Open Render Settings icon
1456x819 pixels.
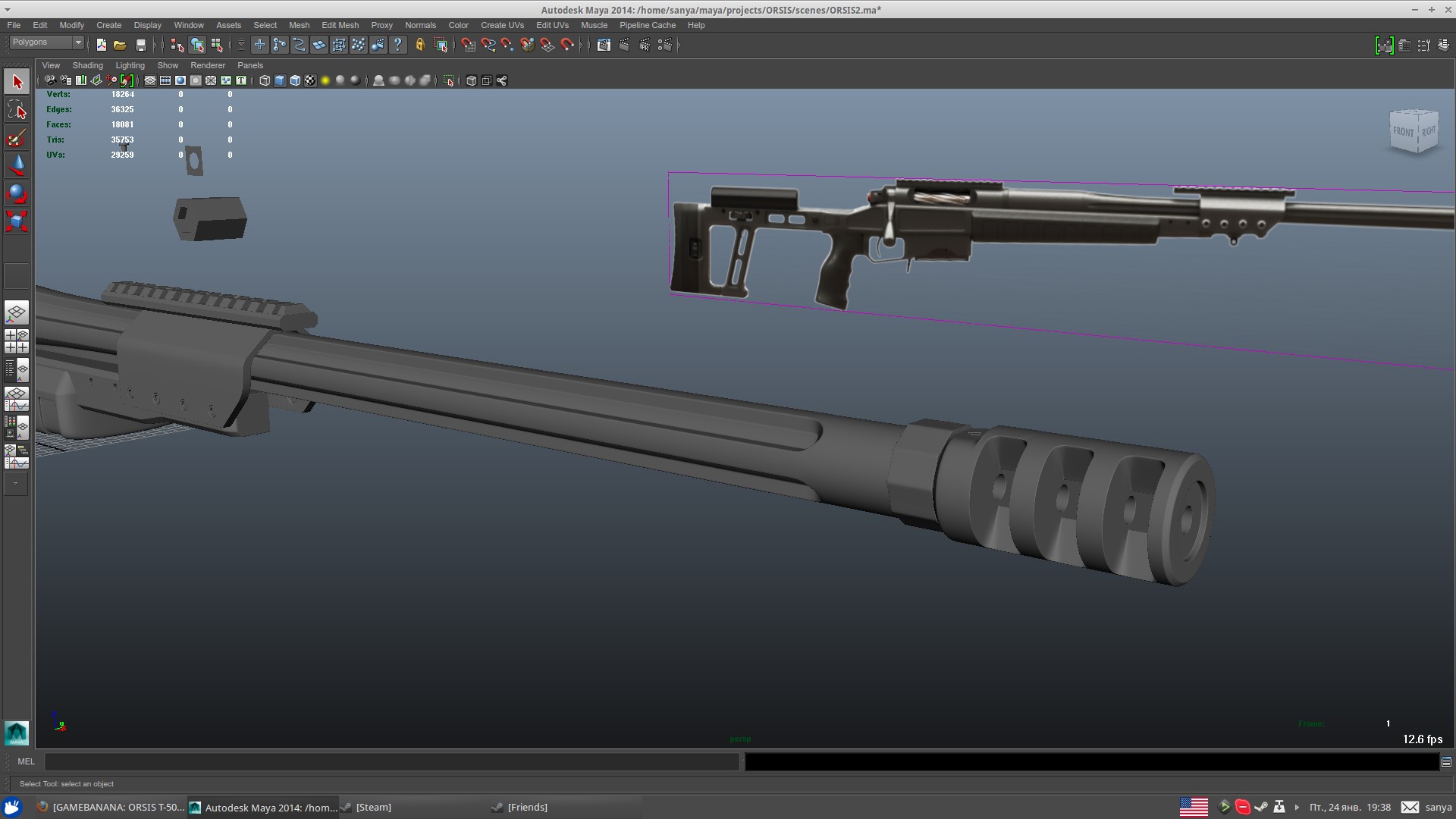(x=664, y=45)
